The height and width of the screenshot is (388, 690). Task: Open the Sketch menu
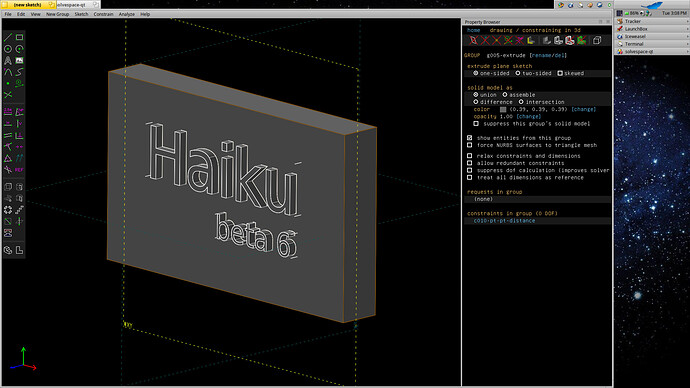[81, 14]
